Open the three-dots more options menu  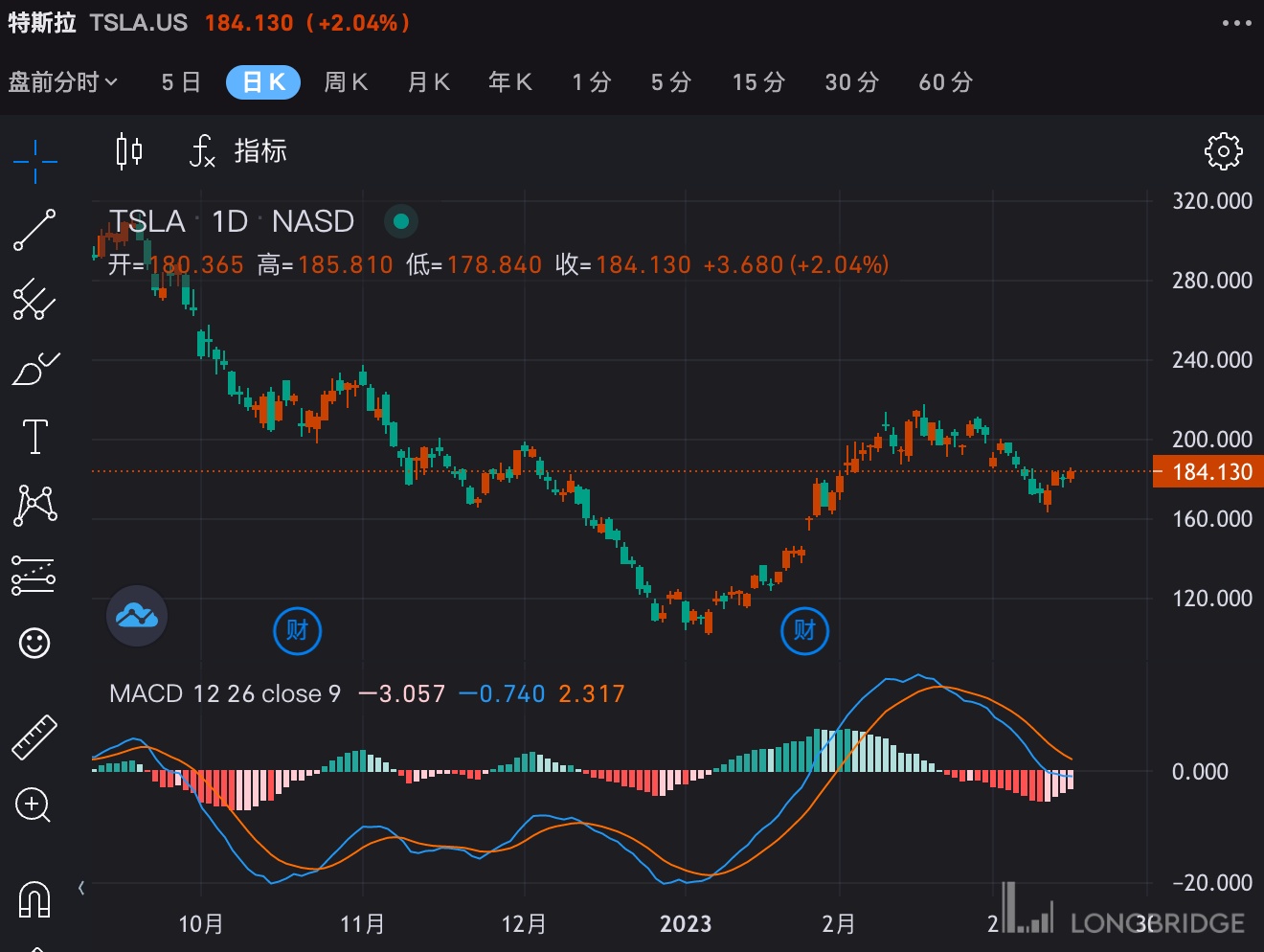[1236, 23]
